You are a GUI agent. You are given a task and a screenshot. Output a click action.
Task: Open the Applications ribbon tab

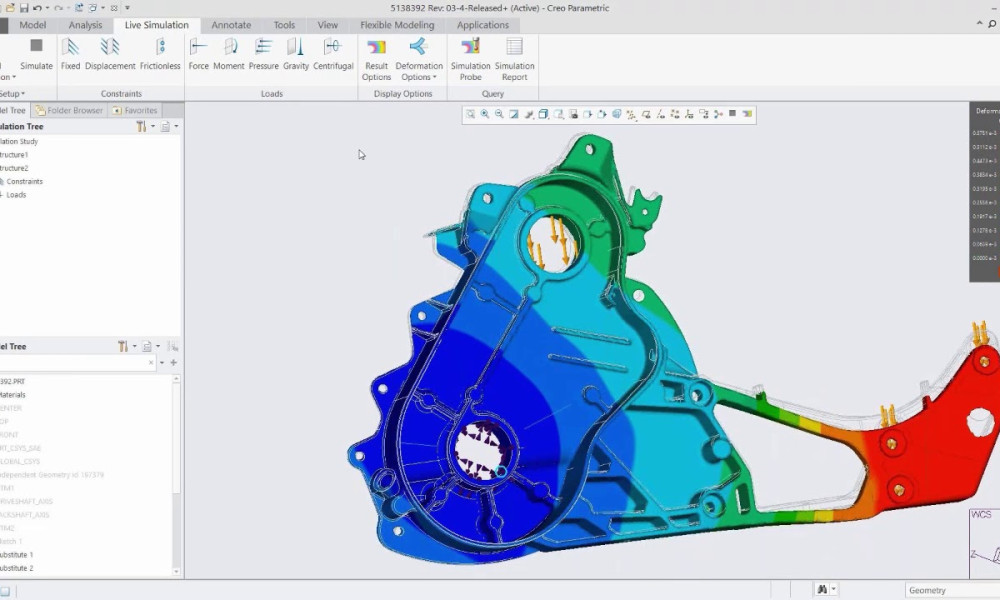tap(483, 25)
